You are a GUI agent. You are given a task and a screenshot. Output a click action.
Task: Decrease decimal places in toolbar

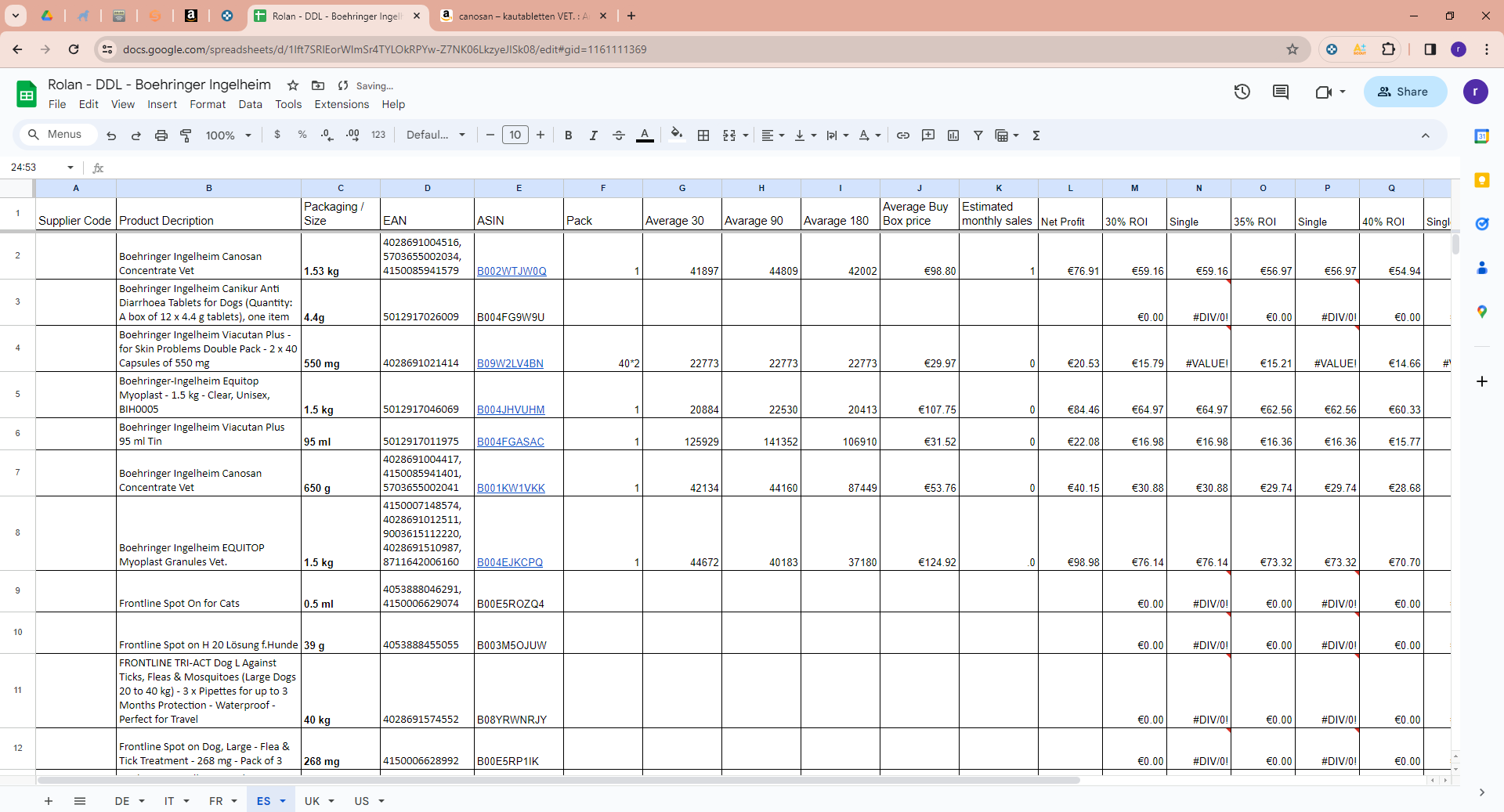tap(327, 135)
